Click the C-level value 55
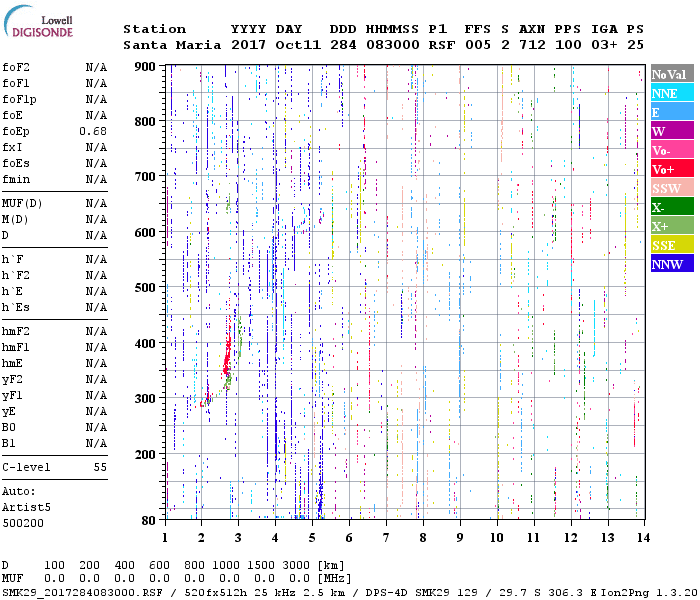 [100, 467]
